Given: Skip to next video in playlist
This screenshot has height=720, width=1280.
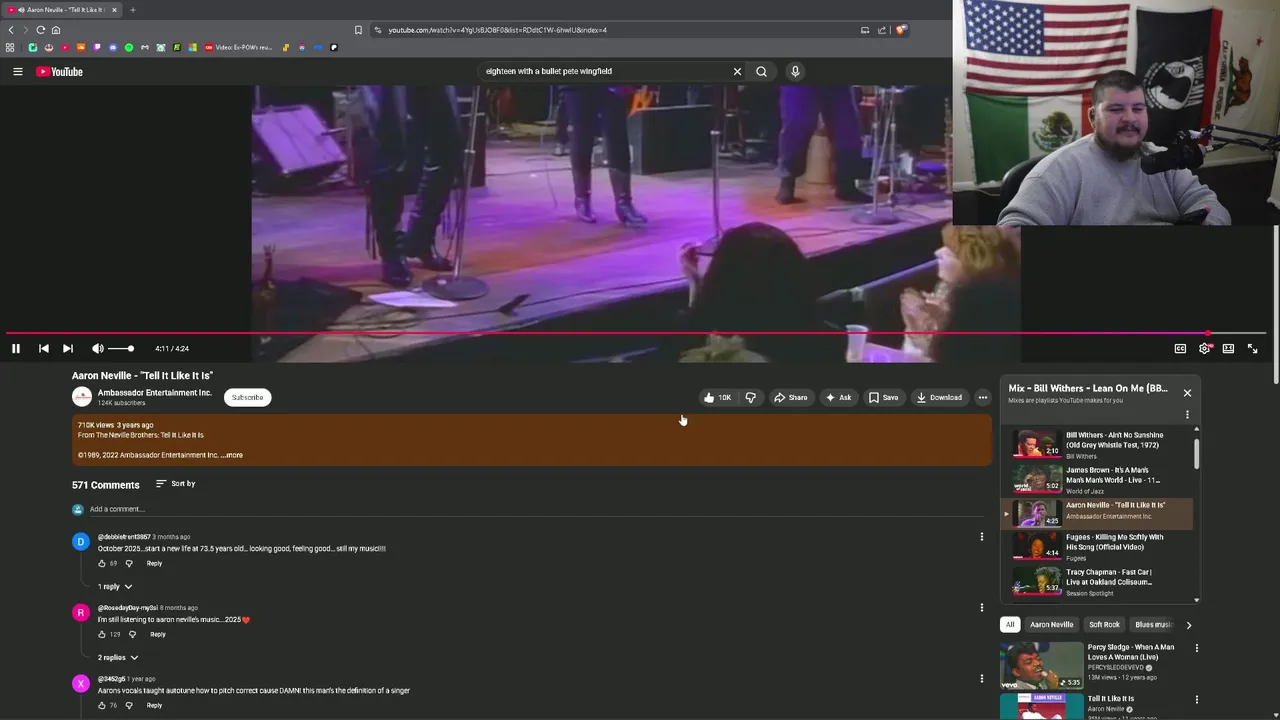Looking at the screenshot, I should 68,348.
